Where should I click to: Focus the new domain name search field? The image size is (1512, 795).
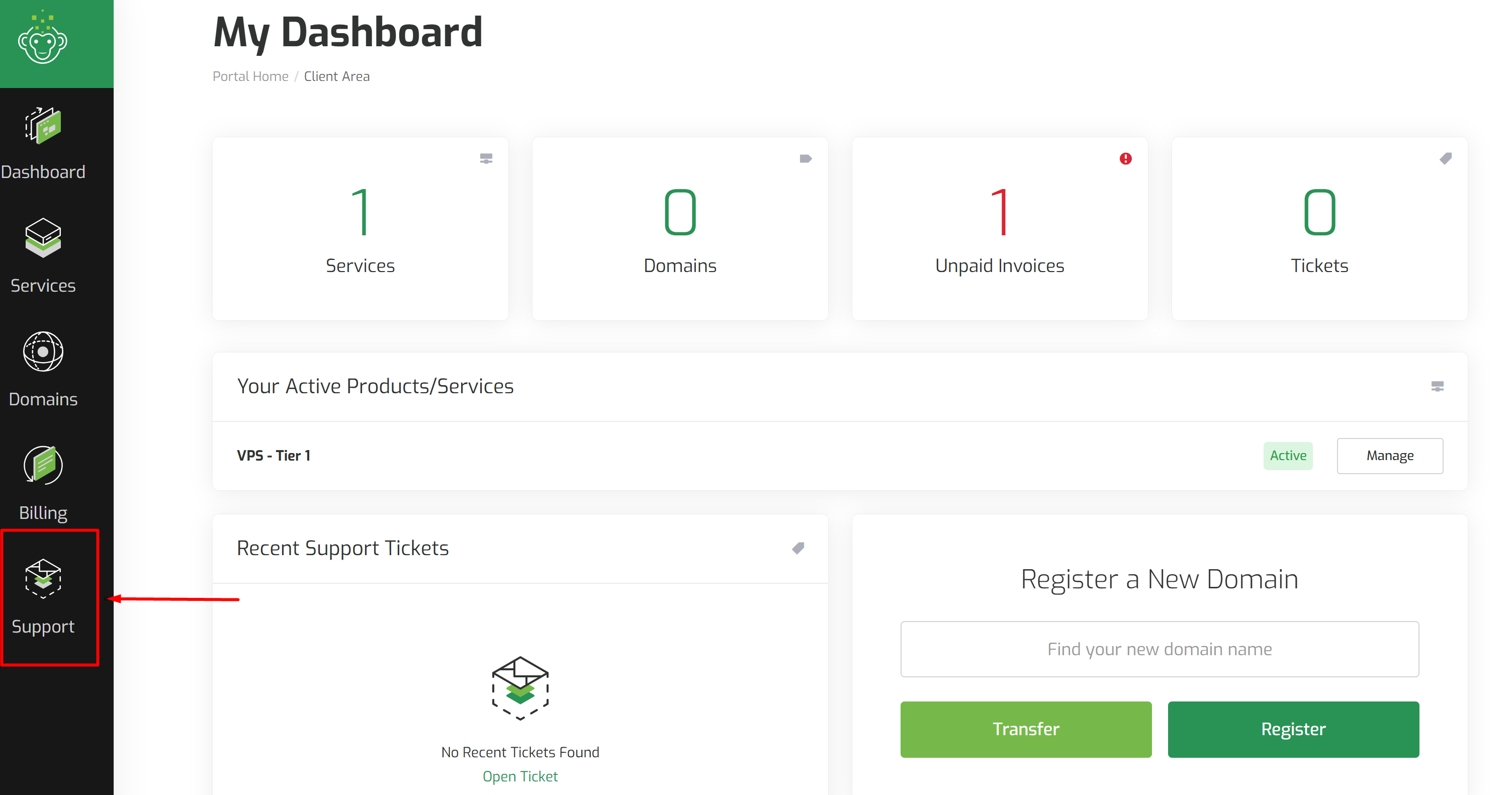pyautogui.click(x=1160, y=649)
